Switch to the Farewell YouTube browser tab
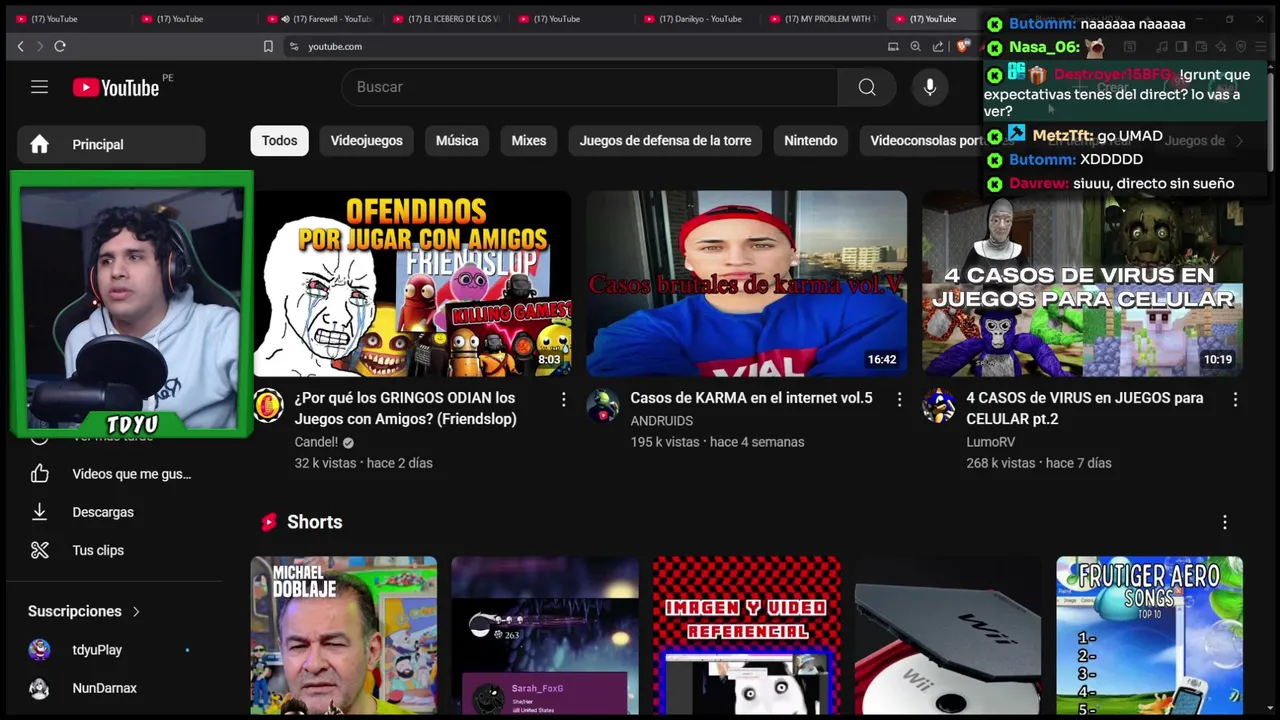Viewport: 1280px width, 720px height. (x=320, y=18)
